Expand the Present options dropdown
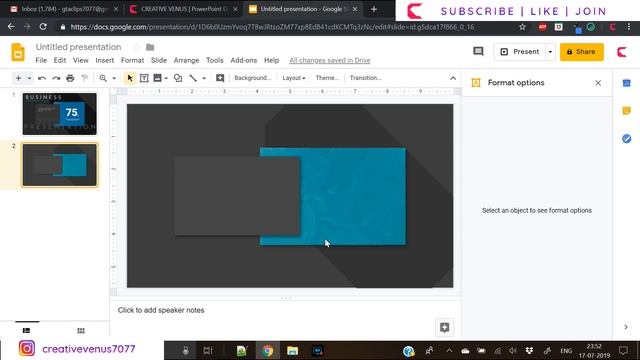 (550, 52)
